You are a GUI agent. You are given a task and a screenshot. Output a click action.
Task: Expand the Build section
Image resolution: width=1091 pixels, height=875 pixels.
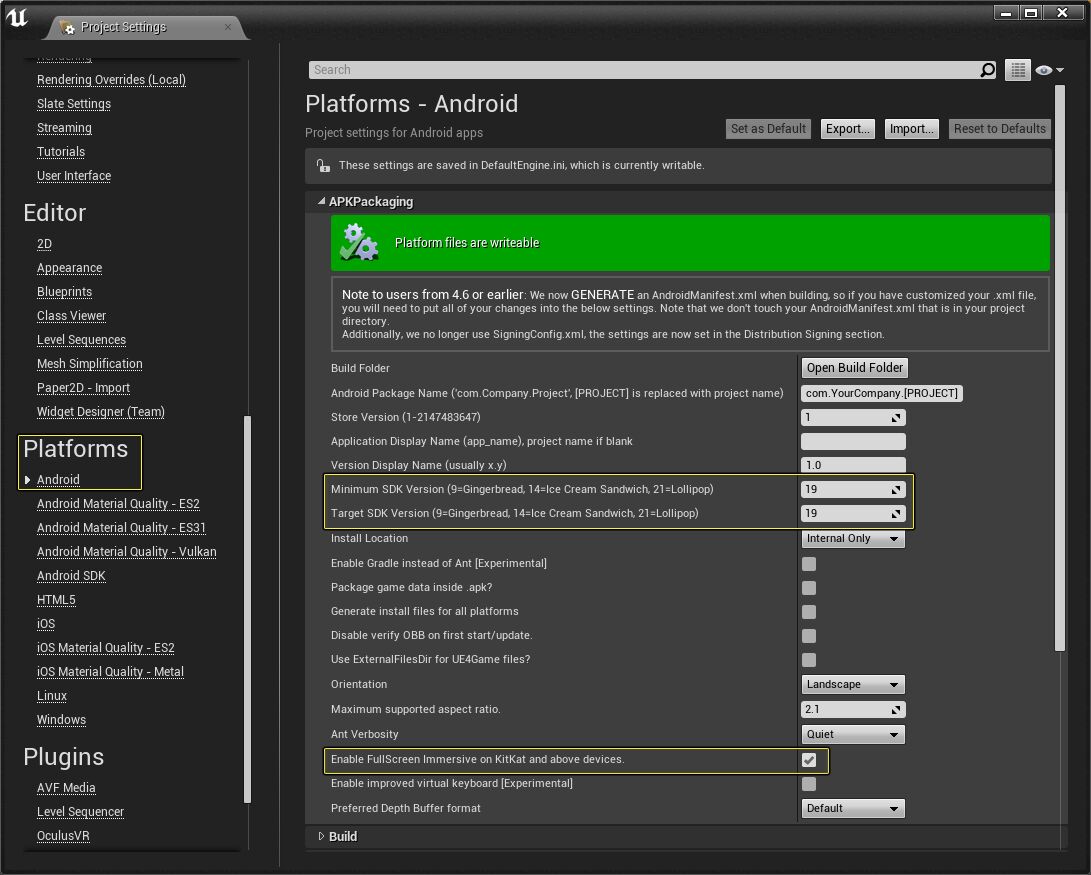click(x=321, y=836)
